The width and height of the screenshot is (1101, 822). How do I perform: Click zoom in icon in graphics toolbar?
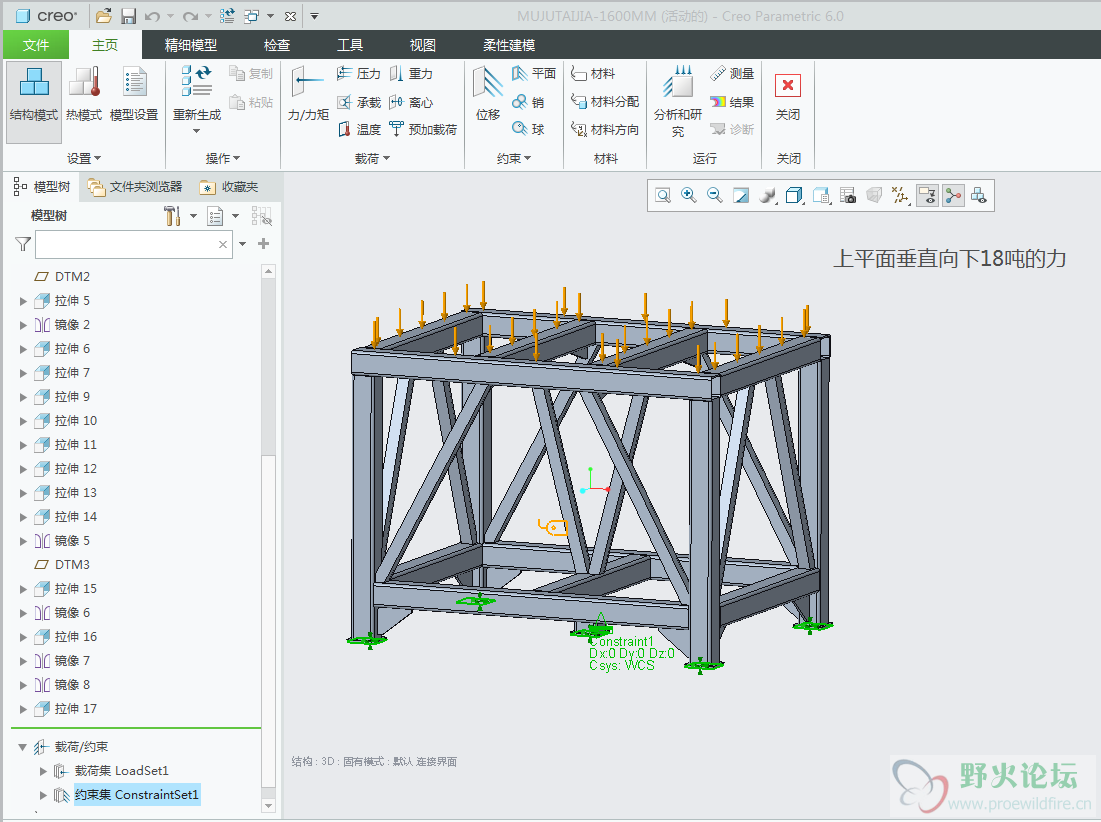pyautogui.click(x=689, y=195)
